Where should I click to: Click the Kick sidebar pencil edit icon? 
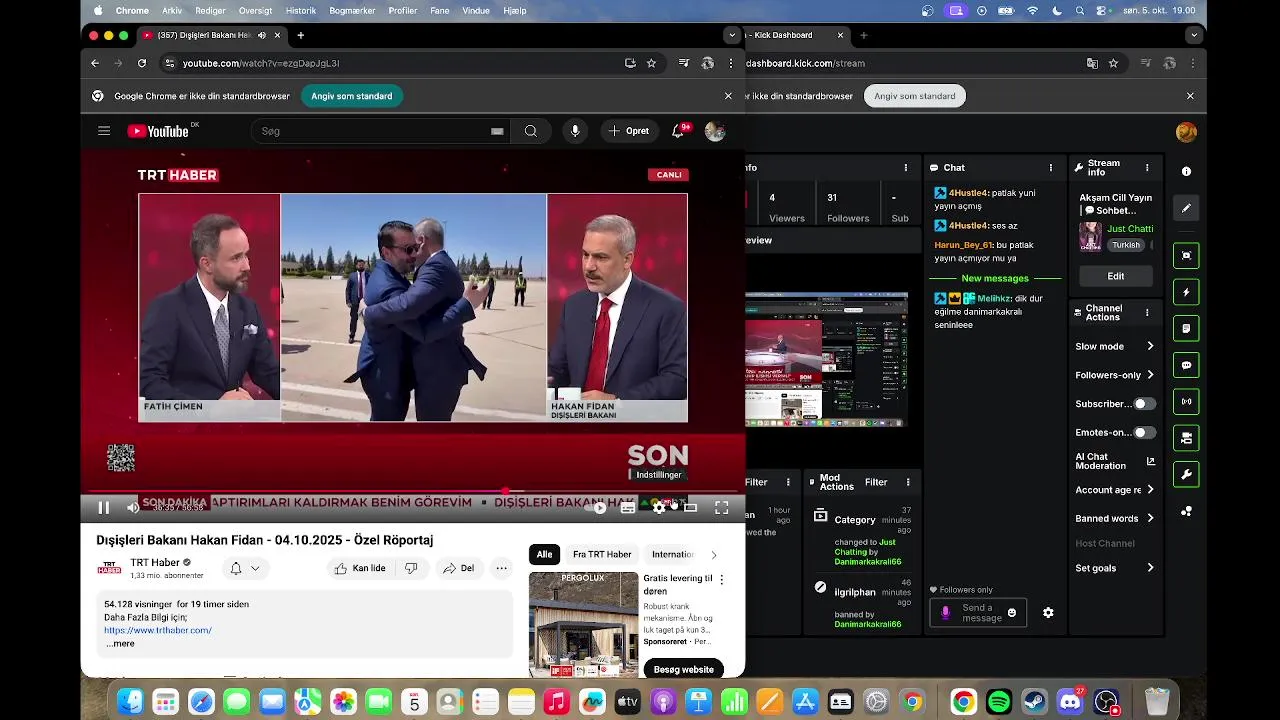(x=1186, y=208)
